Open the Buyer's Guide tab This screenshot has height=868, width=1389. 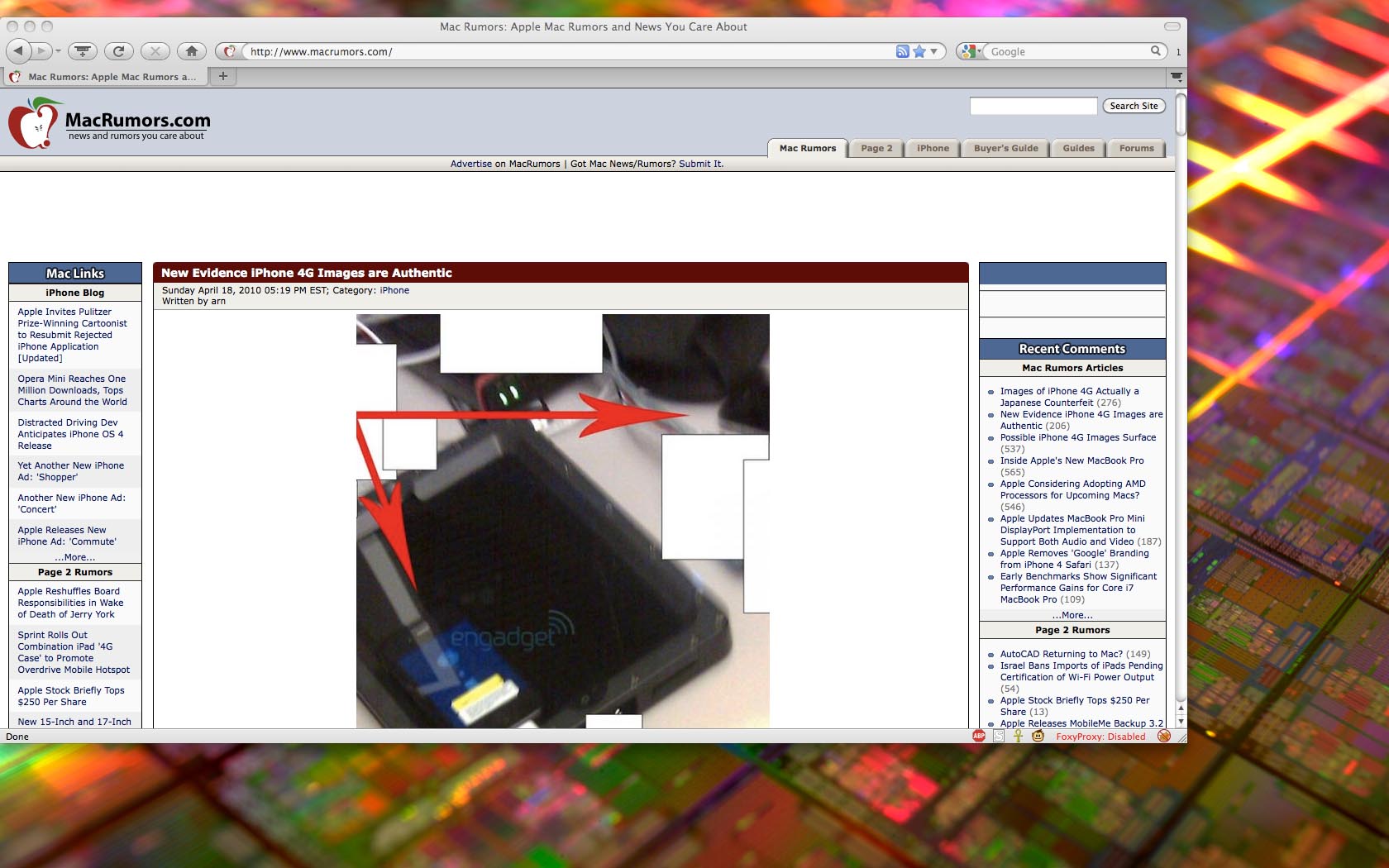pos(1005,148)
